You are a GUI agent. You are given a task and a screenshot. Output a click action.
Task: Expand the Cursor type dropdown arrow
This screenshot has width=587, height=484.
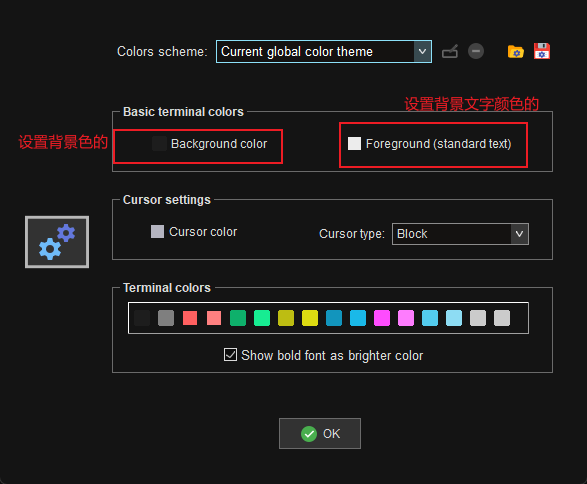pyautogui.click(x=519, y=234)
